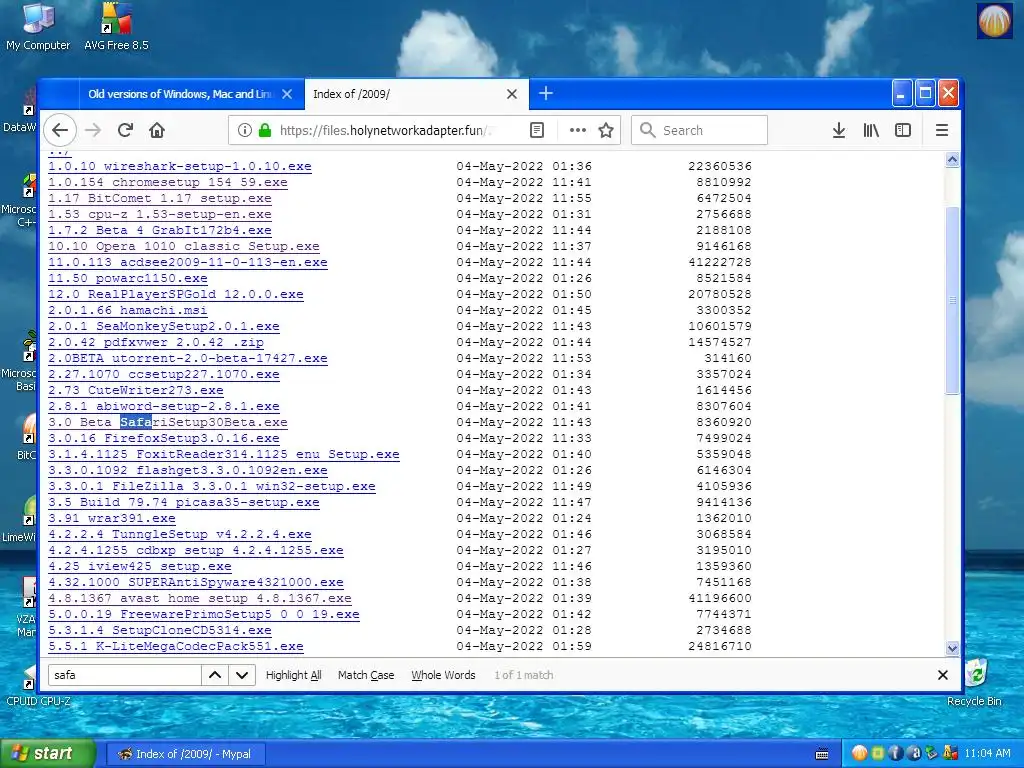Click the forward navigation arrow
Screen dimensions: 1024x768
click(93, 130)
